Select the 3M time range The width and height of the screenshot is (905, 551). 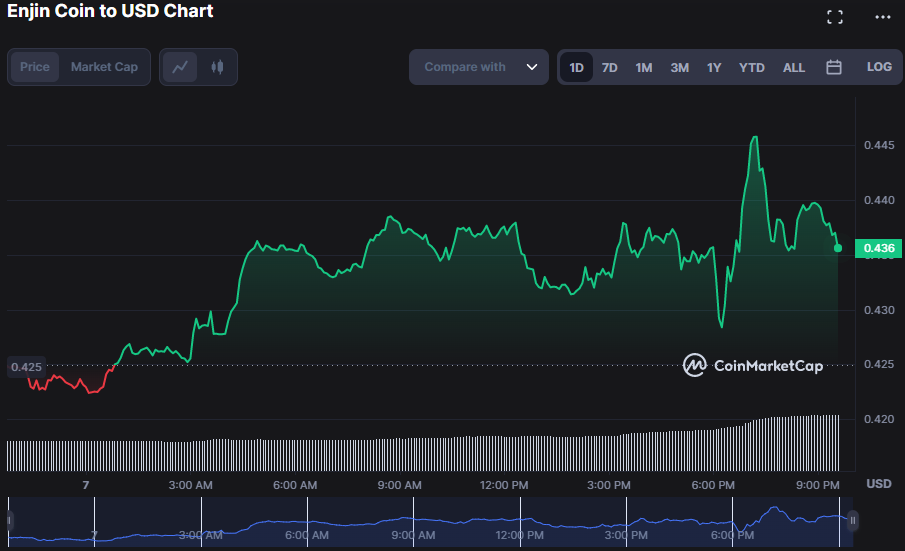click(x=679, y=68)
